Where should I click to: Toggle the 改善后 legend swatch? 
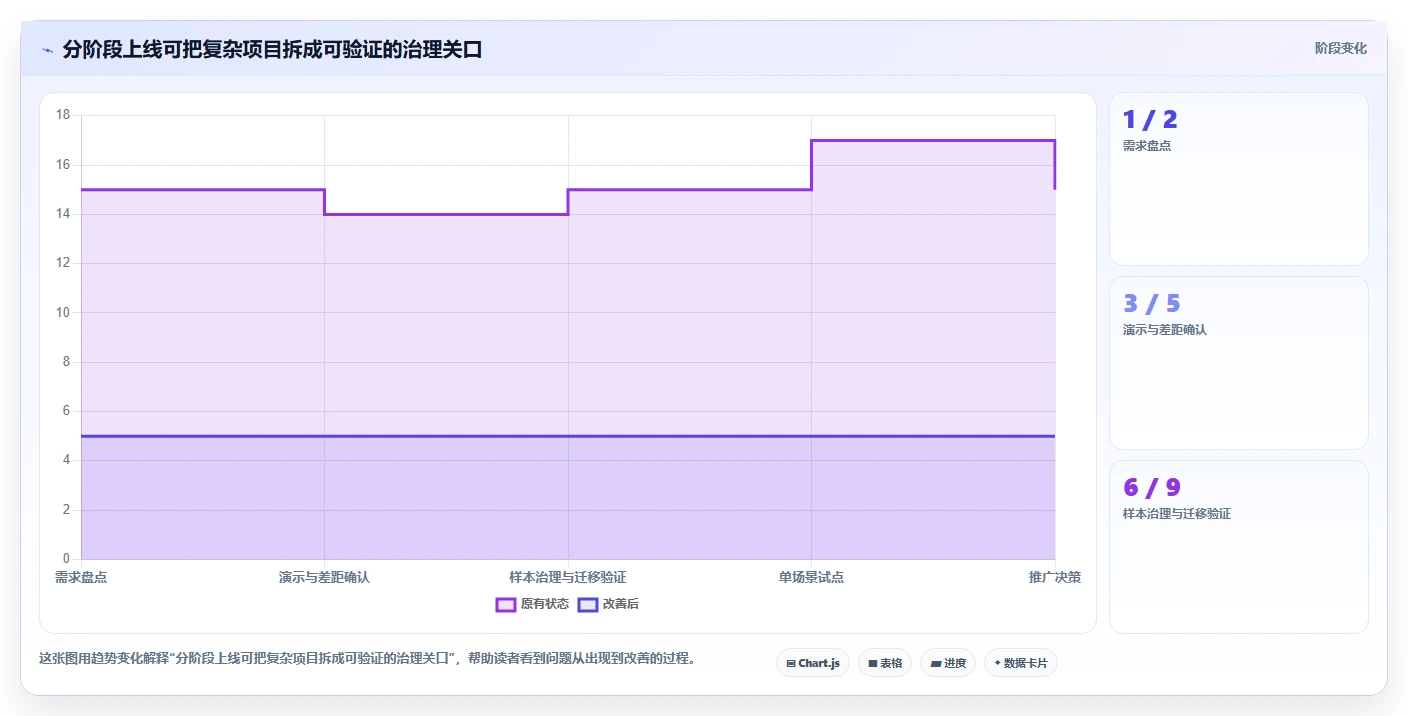(x=588, y=604)
